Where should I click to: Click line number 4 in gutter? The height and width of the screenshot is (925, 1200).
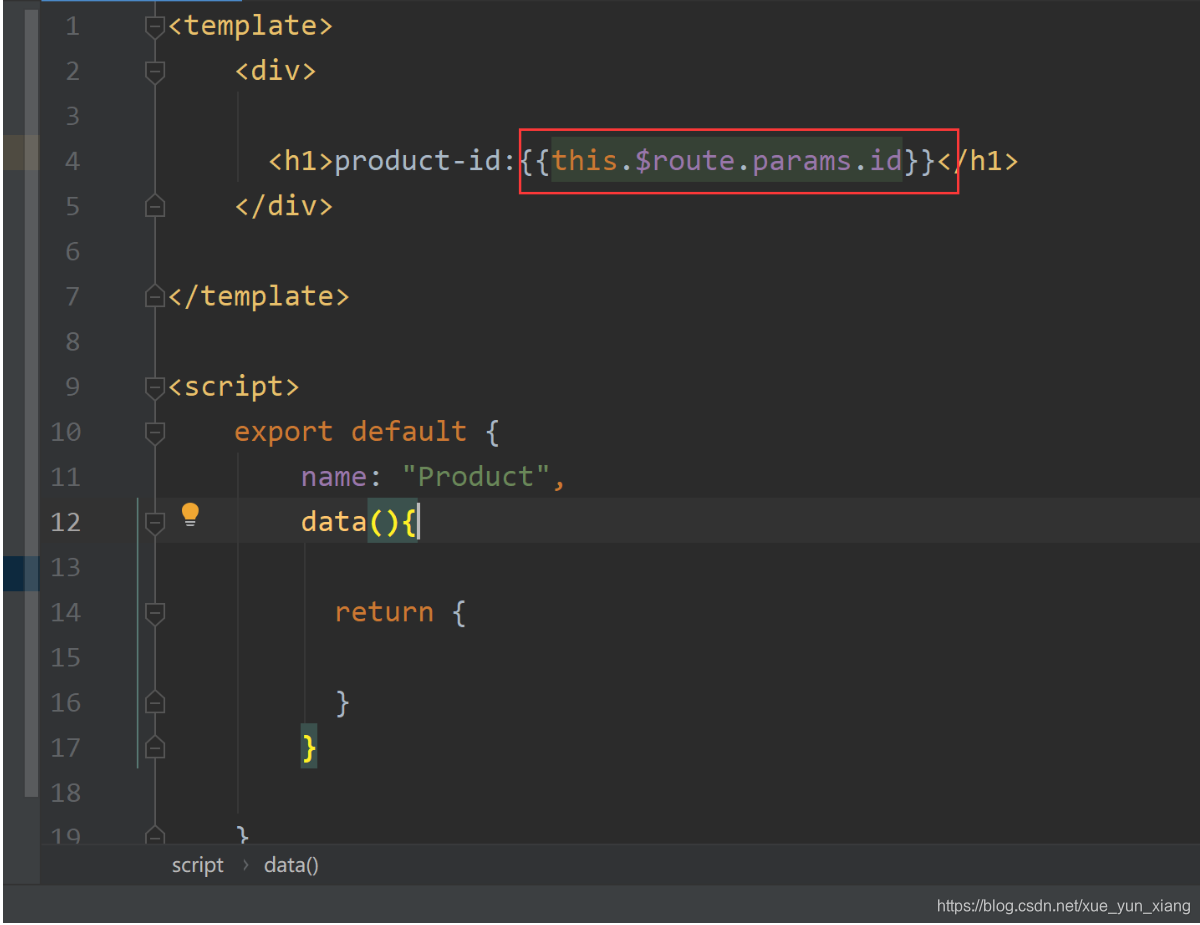[x=72, y=161]
